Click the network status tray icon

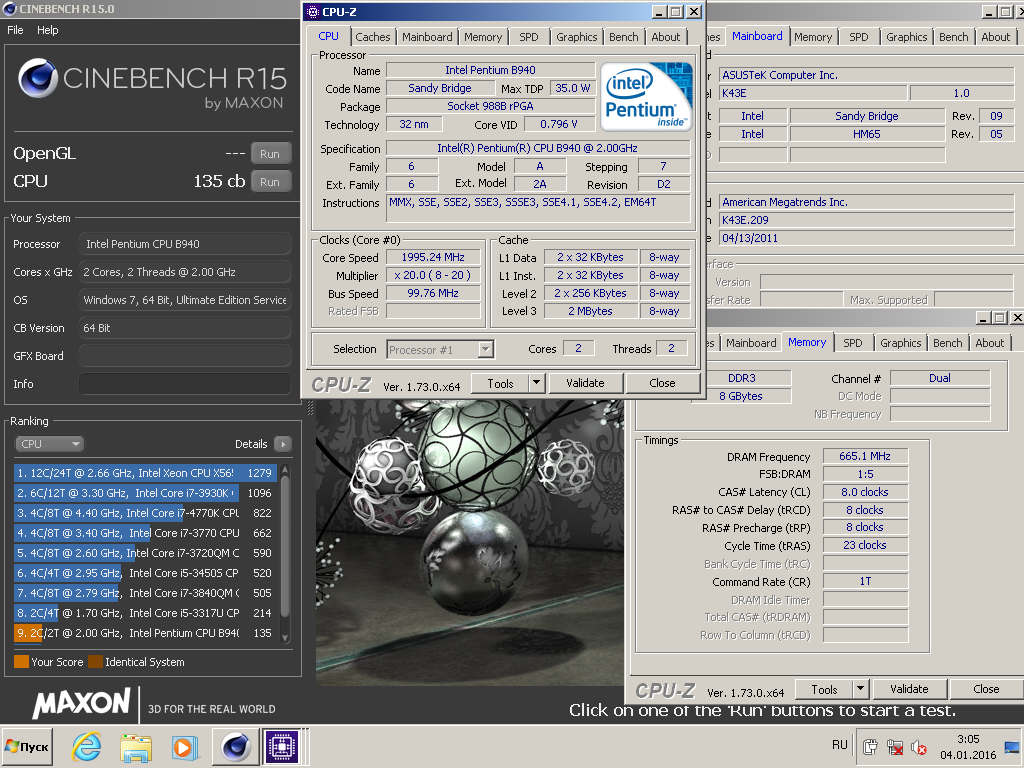[x=895, y=747]
